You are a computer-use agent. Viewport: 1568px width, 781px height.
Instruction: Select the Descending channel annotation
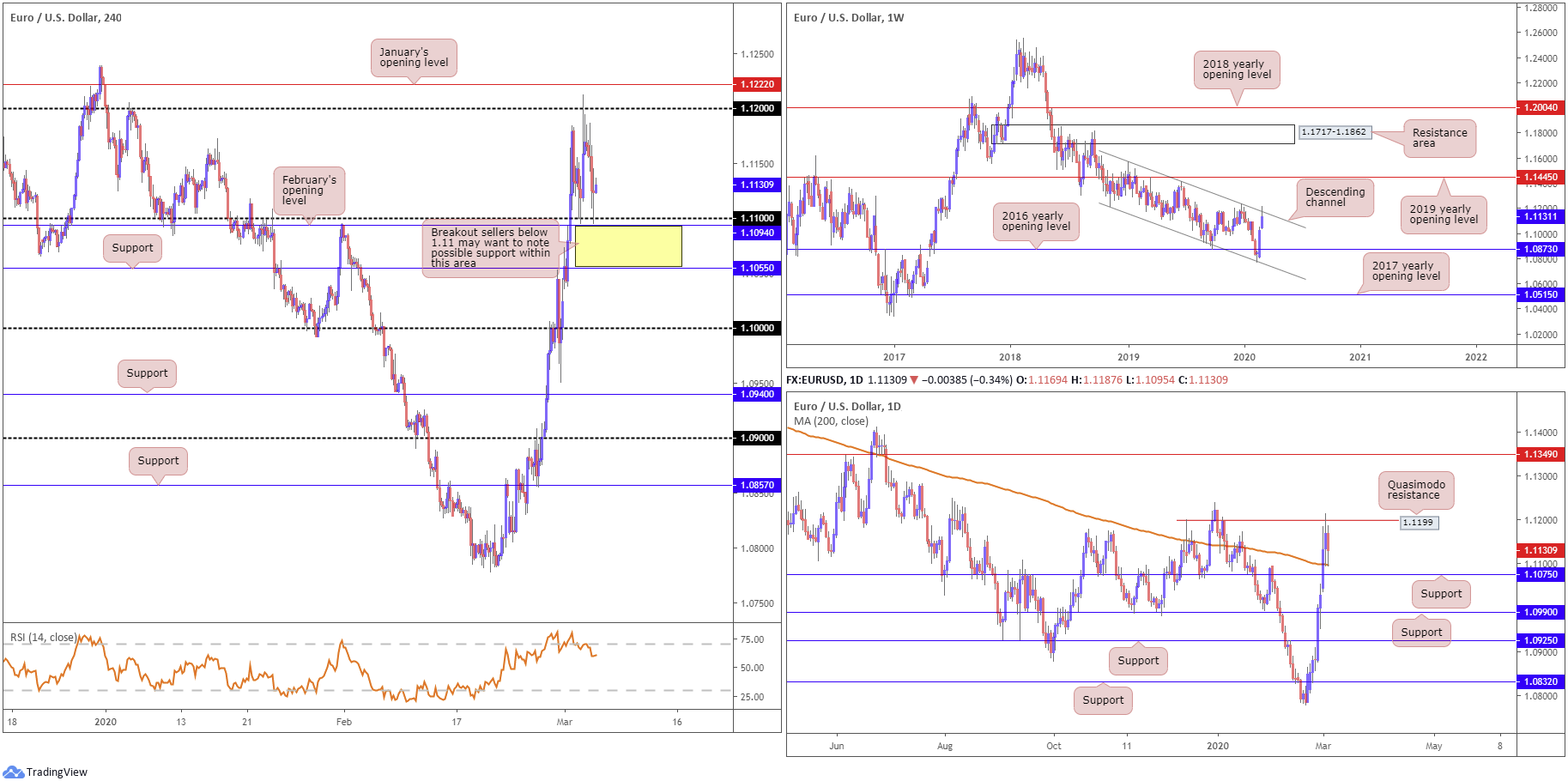1335,197
